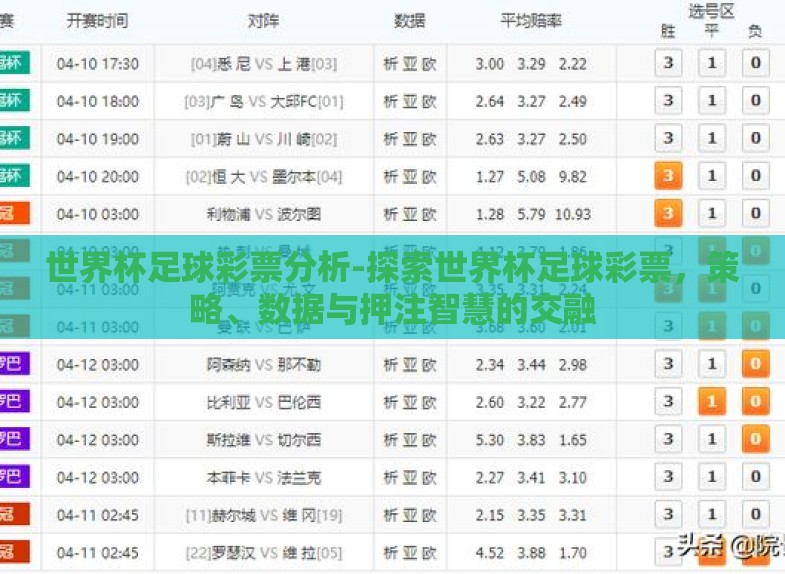Viewport: 785px width, 574px height.
Task: Pick 1 for 赫尔城 VS 维冈
Action: click(x=712, y=514)
